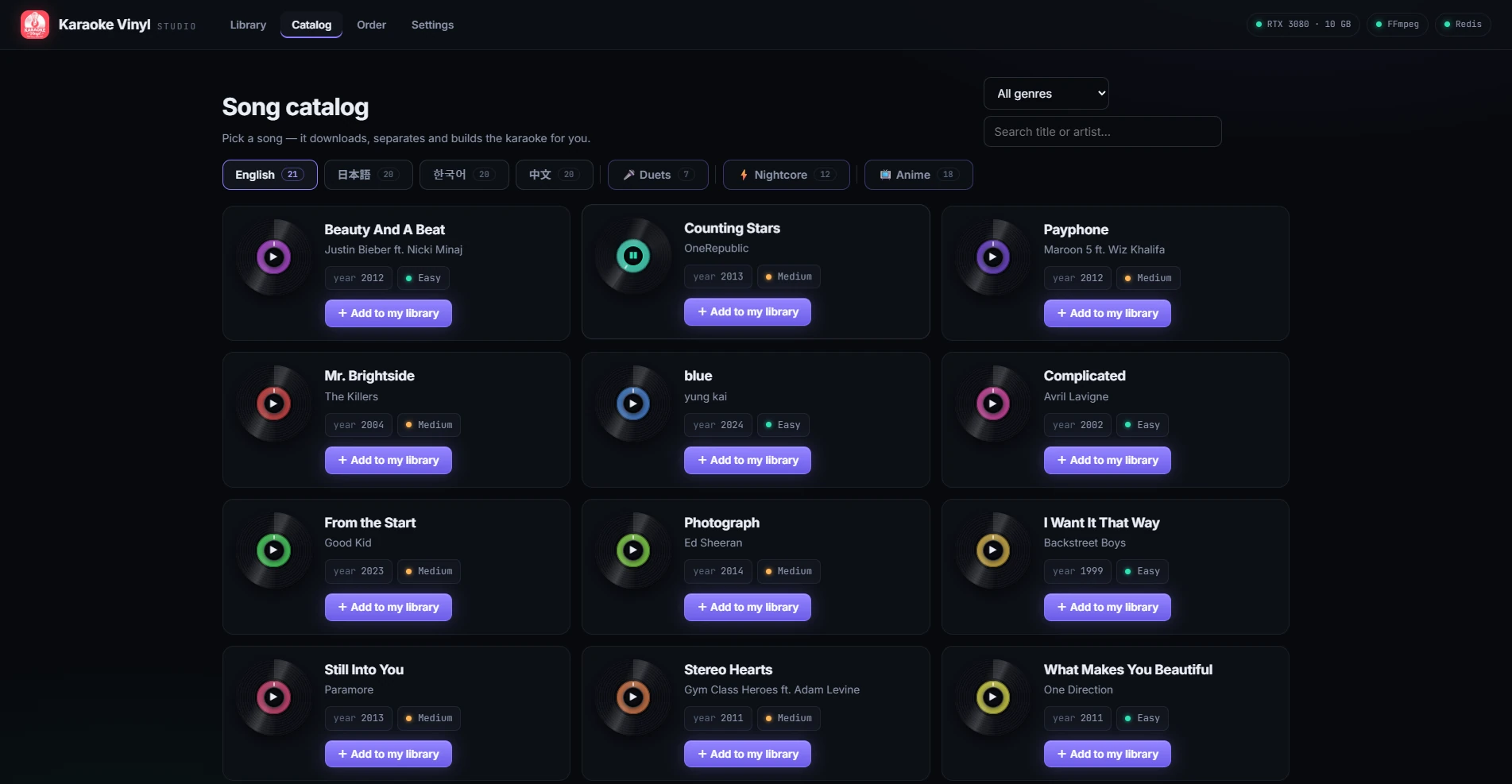Open the Library tab
This screenshot has height=784, width=1512.
248,25
